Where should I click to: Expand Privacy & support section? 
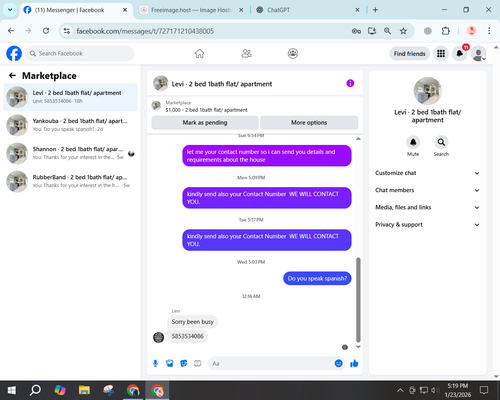click(428, 225)
